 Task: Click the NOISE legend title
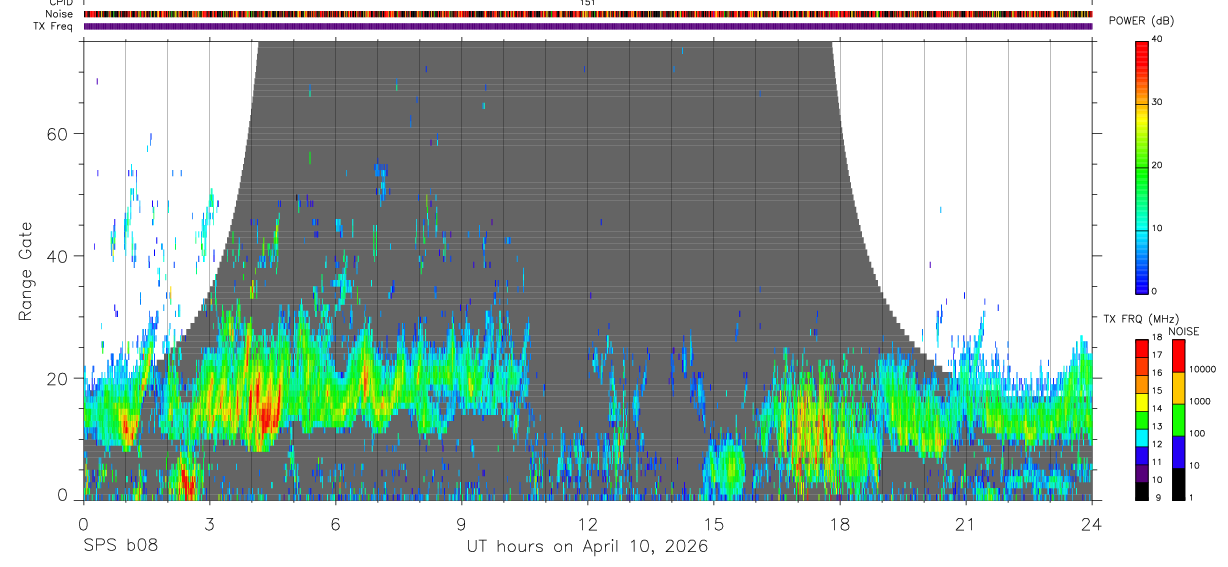pyautogui.click(x=1183, y=331)
